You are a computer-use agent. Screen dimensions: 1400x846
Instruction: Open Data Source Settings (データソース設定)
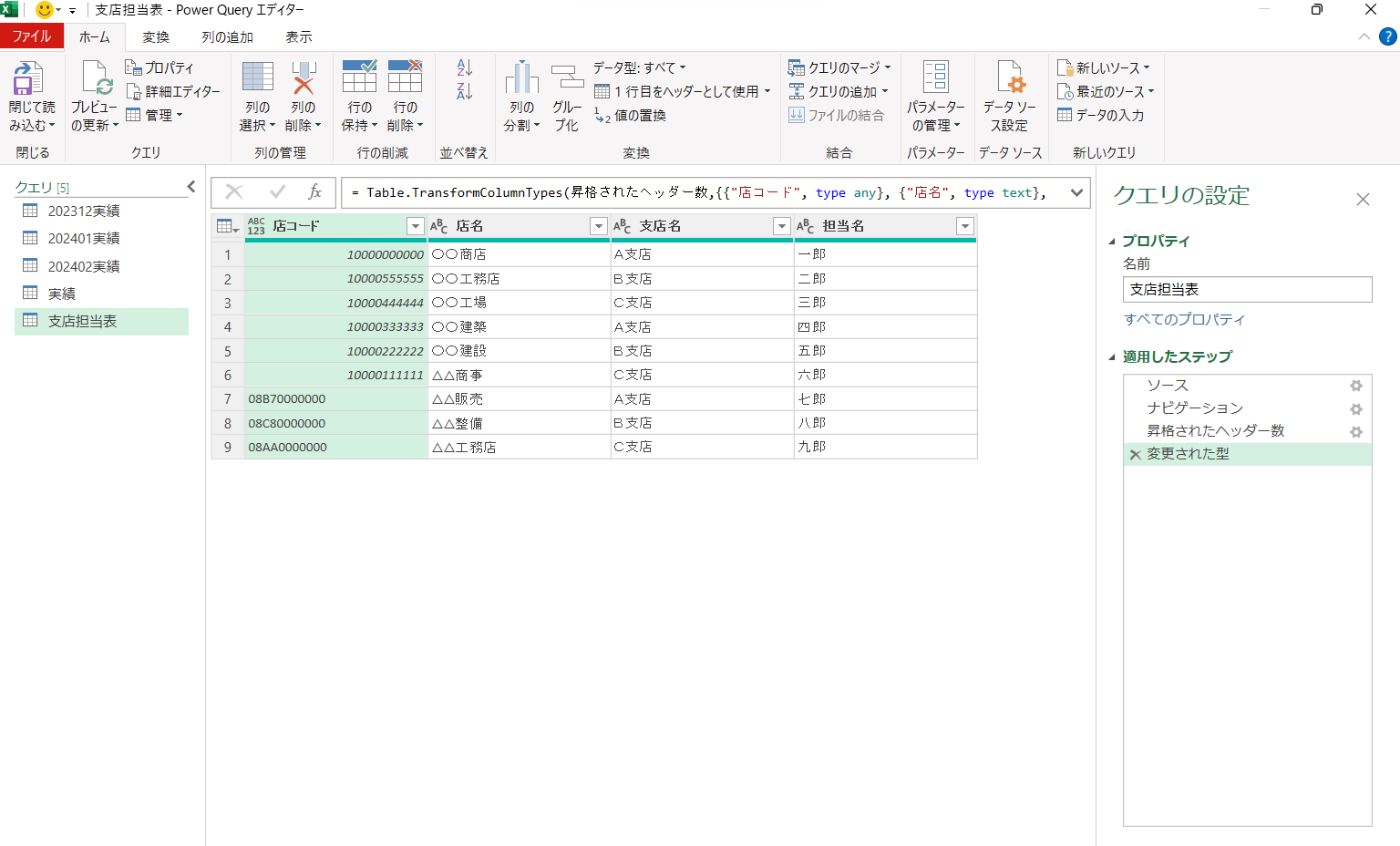coord(1010,97)
